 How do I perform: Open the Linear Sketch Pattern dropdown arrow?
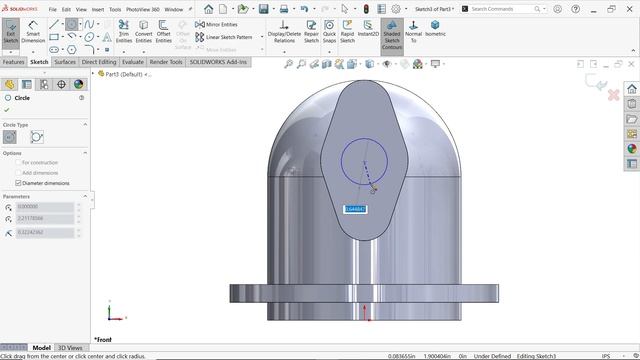point(262,37)
